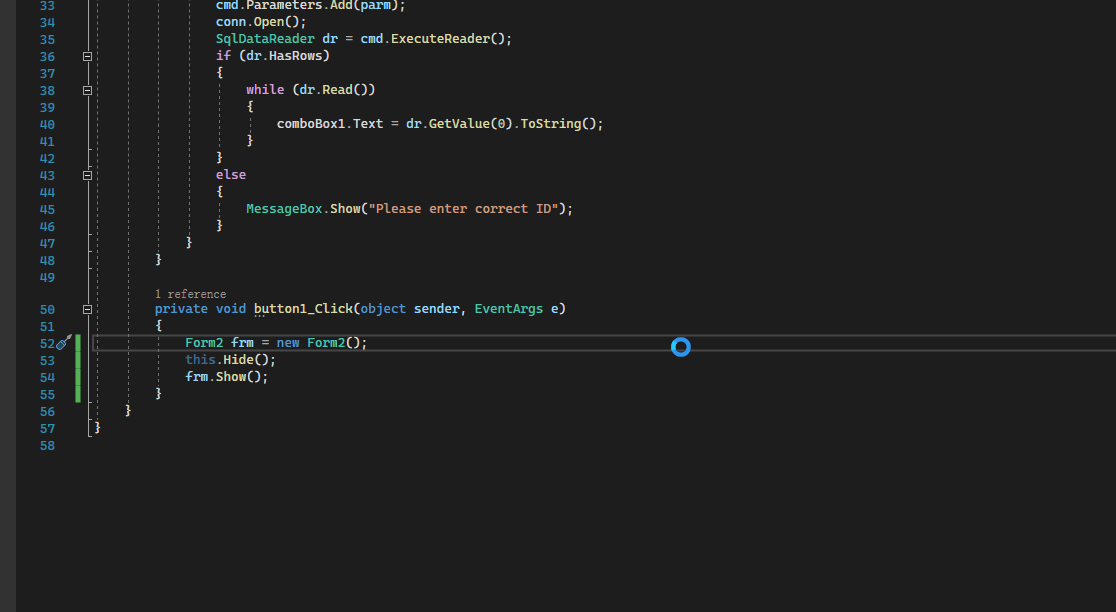Click conn.Open() on line 34
The height and width of the screenshot is (612, 1116).
point(260,22)
